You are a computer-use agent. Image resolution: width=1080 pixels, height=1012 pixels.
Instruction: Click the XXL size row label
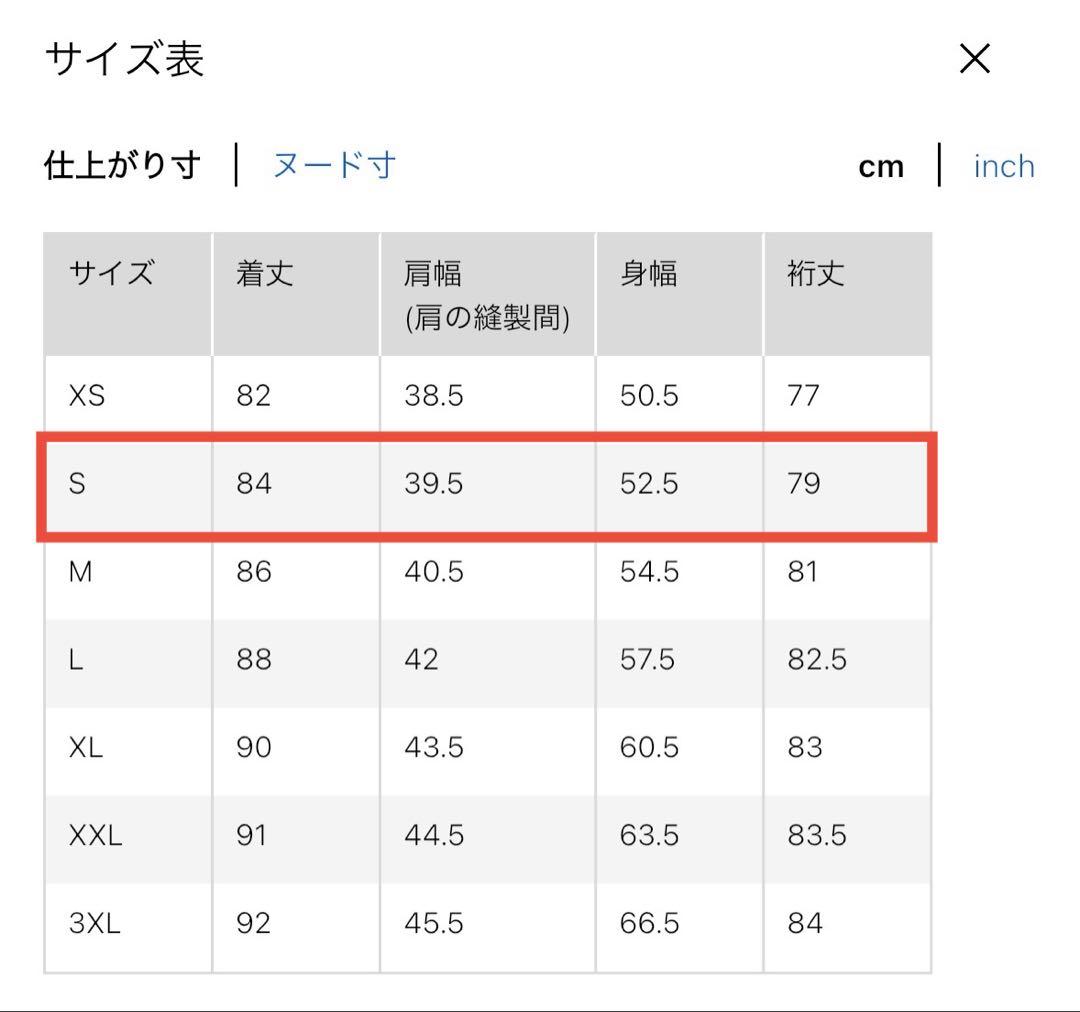95,835
